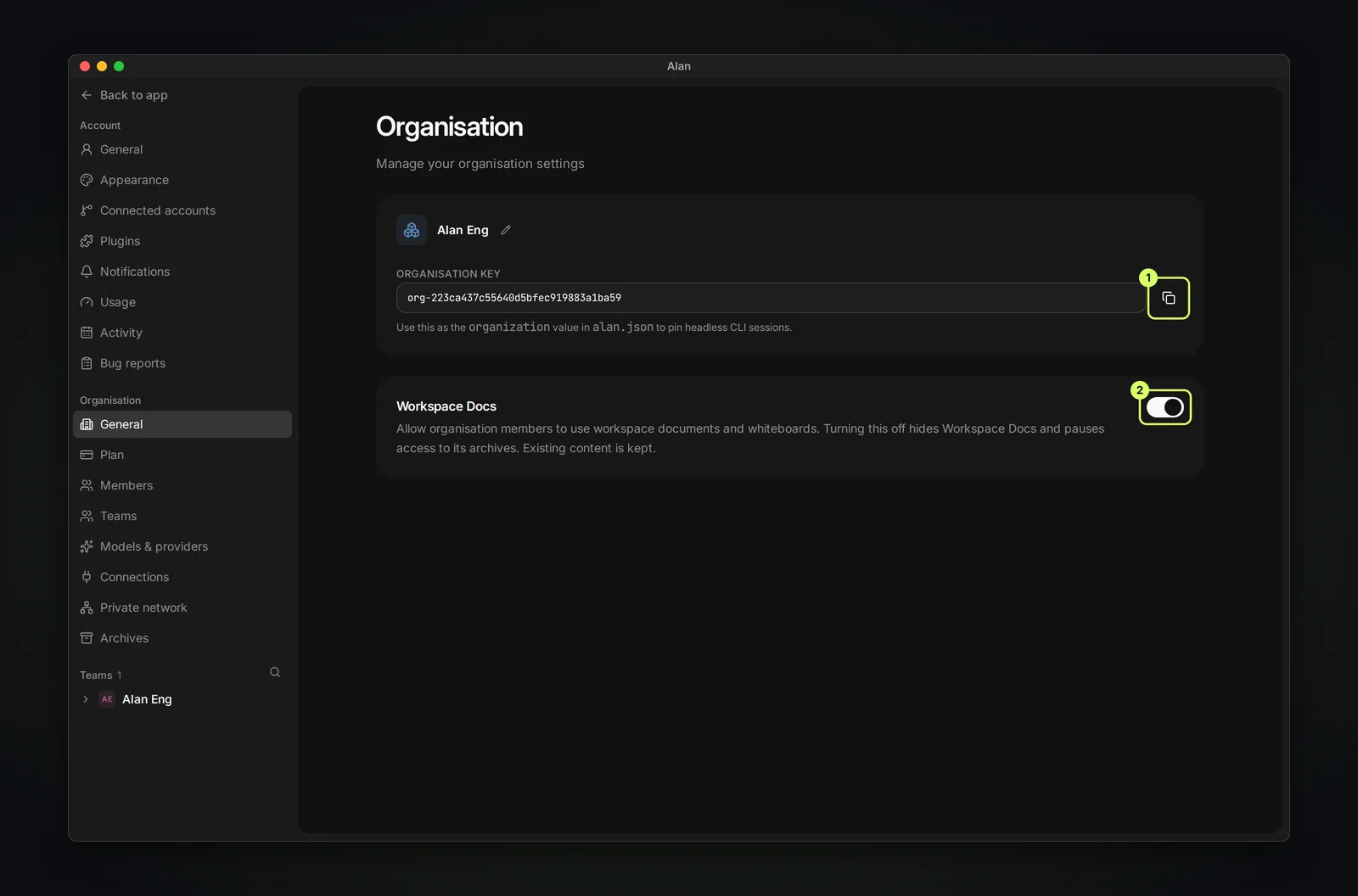The image size is (1358, 896).
Task: Click the Workspace Docs heading
Action: pos(446,406)
